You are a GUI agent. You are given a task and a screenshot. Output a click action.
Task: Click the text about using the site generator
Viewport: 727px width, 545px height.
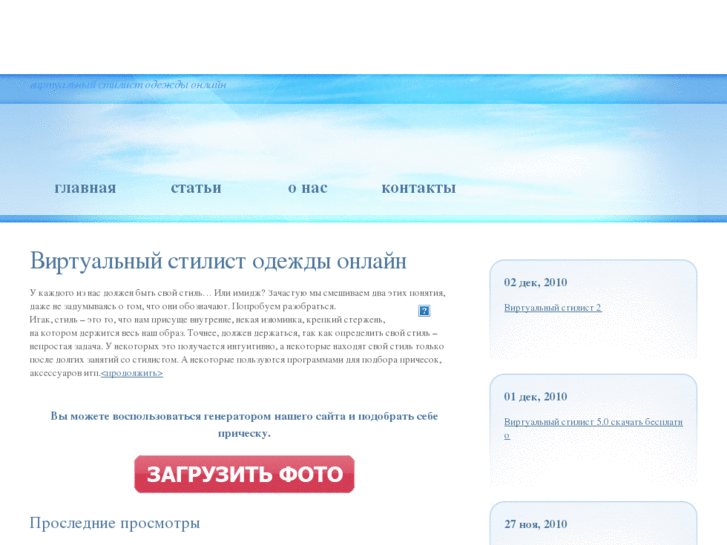pos(244,425)
